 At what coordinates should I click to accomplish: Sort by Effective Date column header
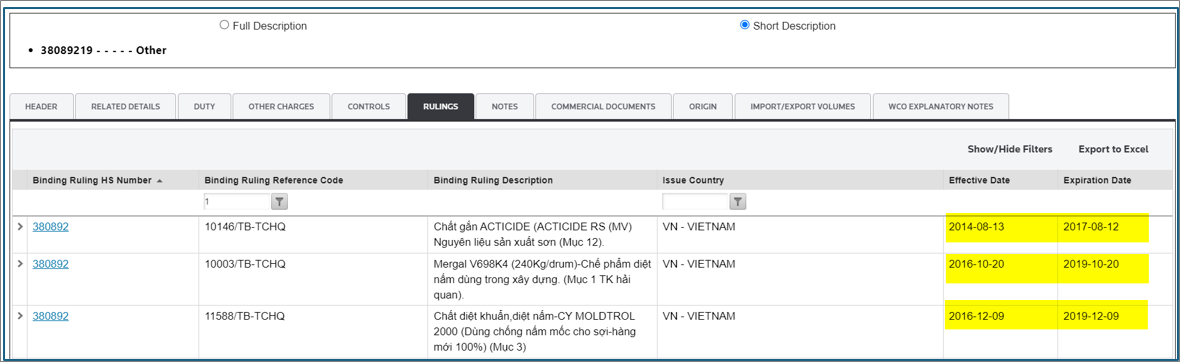pos(979,181)
